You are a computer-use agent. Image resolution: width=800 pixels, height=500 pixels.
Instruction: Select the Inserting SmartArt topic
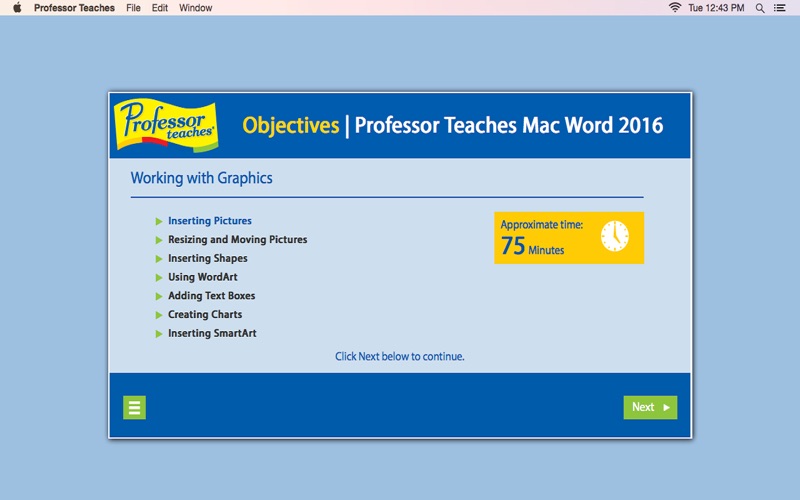(212, 333)
